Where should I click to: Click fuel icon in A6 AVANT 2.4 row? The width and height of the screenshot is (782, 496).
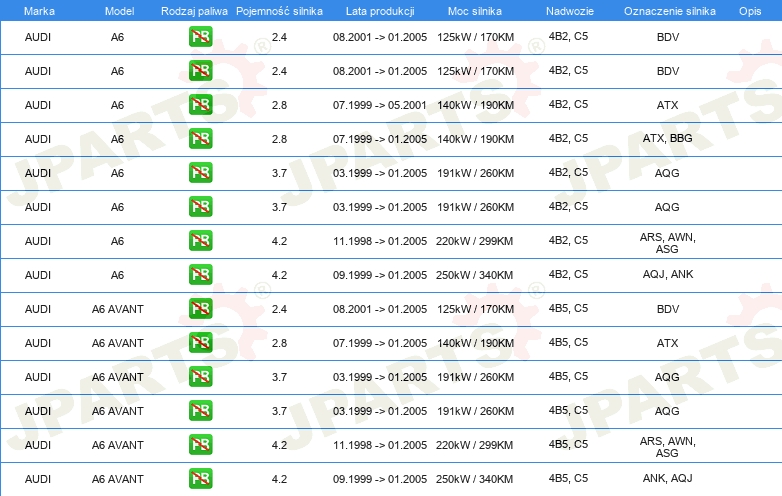click(x=200, y=309)
